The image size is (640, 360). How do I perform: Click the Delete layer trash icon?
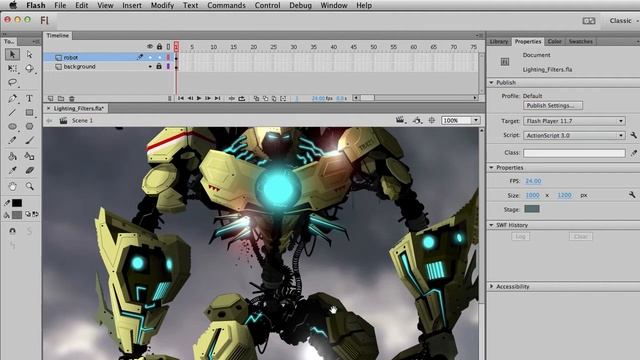point(72,98)
